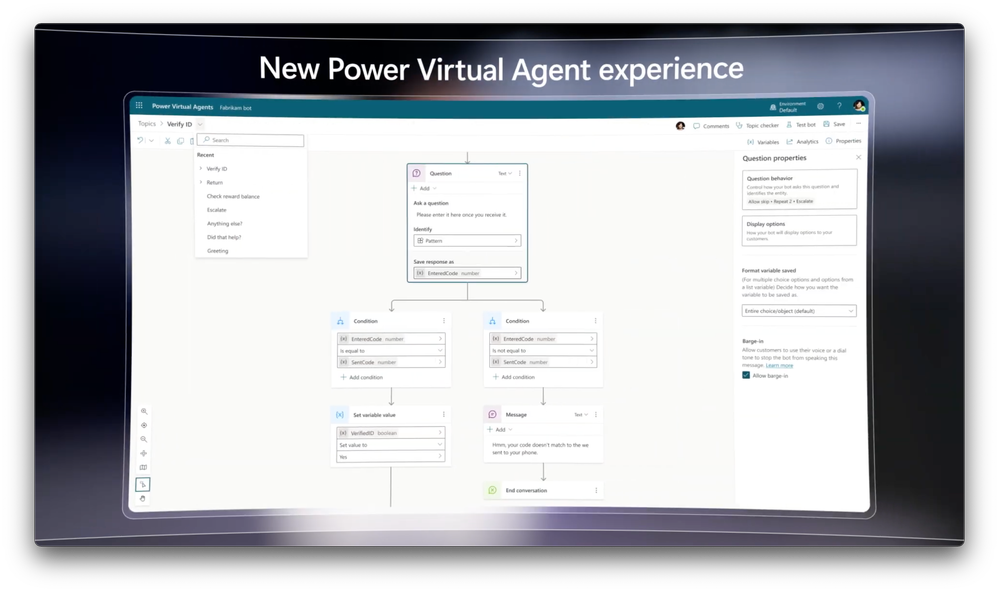Open the Message node Add dropdown
This screenshot has height=592, width=999.
[x=500, y=430]
